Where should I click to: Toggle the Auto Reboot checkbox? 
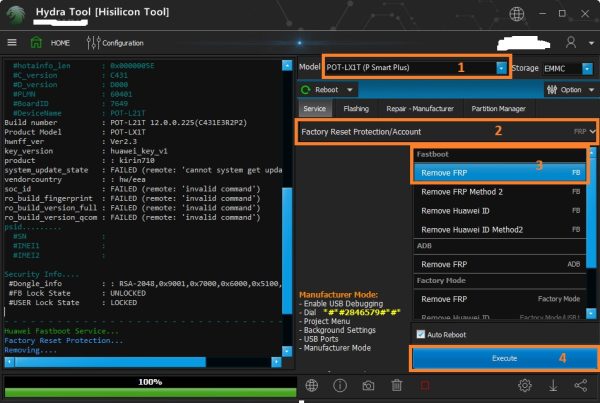tap(421, 334)
